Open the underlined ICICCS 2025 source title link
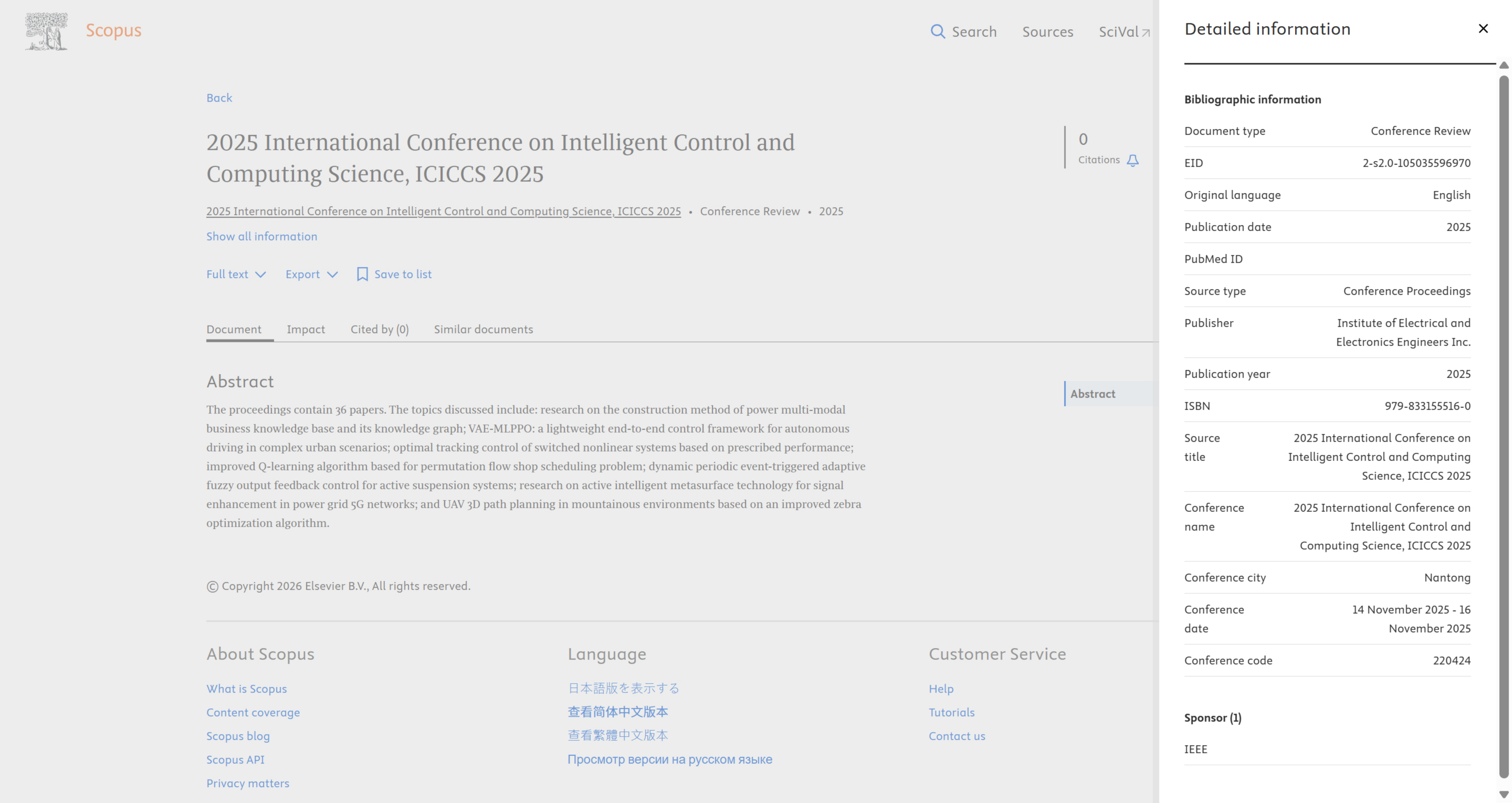This screenshot has height=803, width=1512. pyautogui.click(x=444, y=211)
